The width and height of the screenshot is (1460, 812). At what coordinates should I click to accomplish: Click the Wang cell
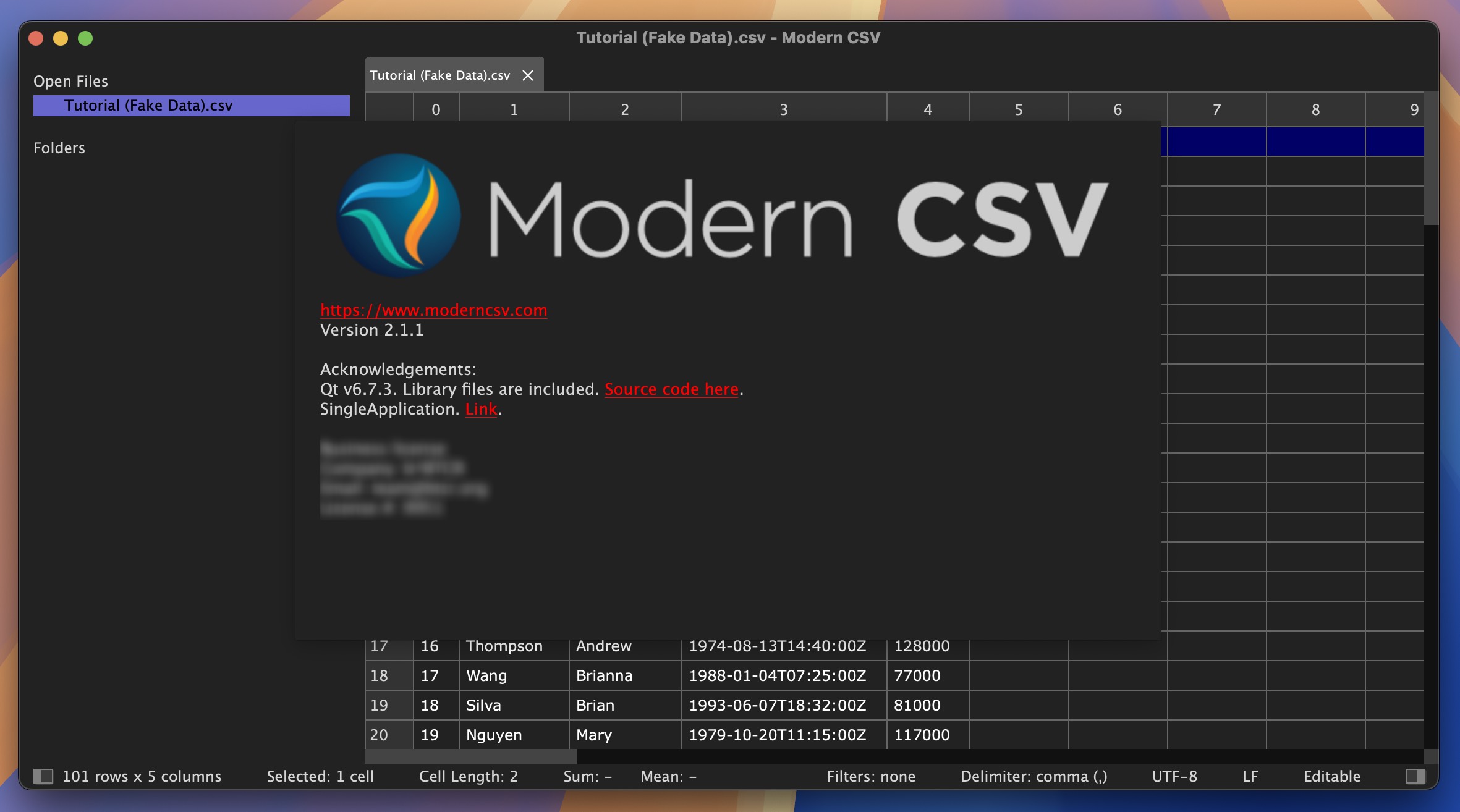514,675
